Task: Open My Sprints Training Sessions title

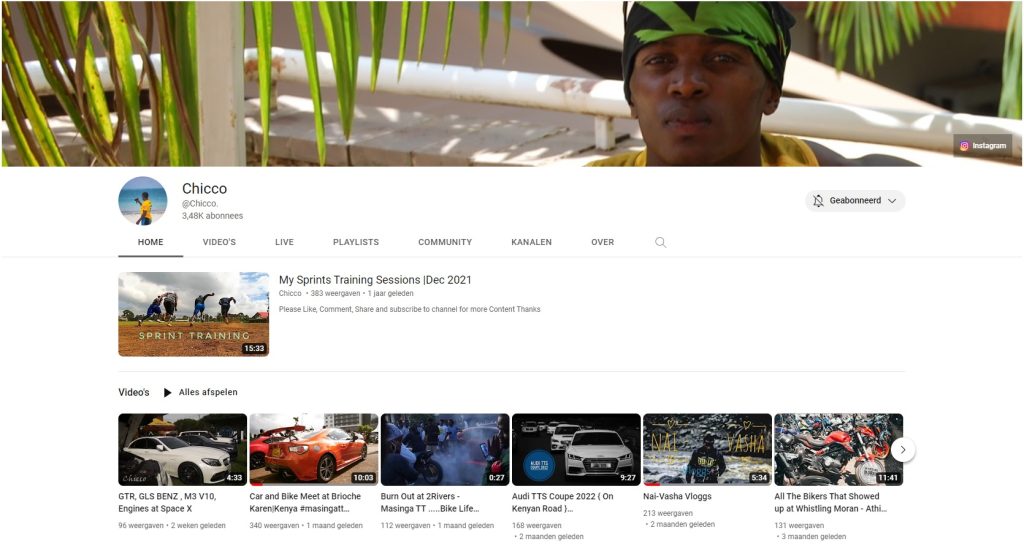Action: (x=375, y=280)
